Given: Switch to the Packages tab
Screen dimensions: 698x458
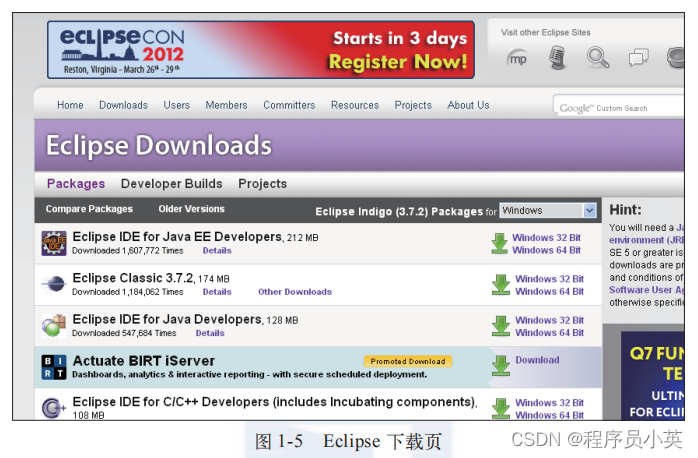Looking at the screenshot, I should [76, 183].
